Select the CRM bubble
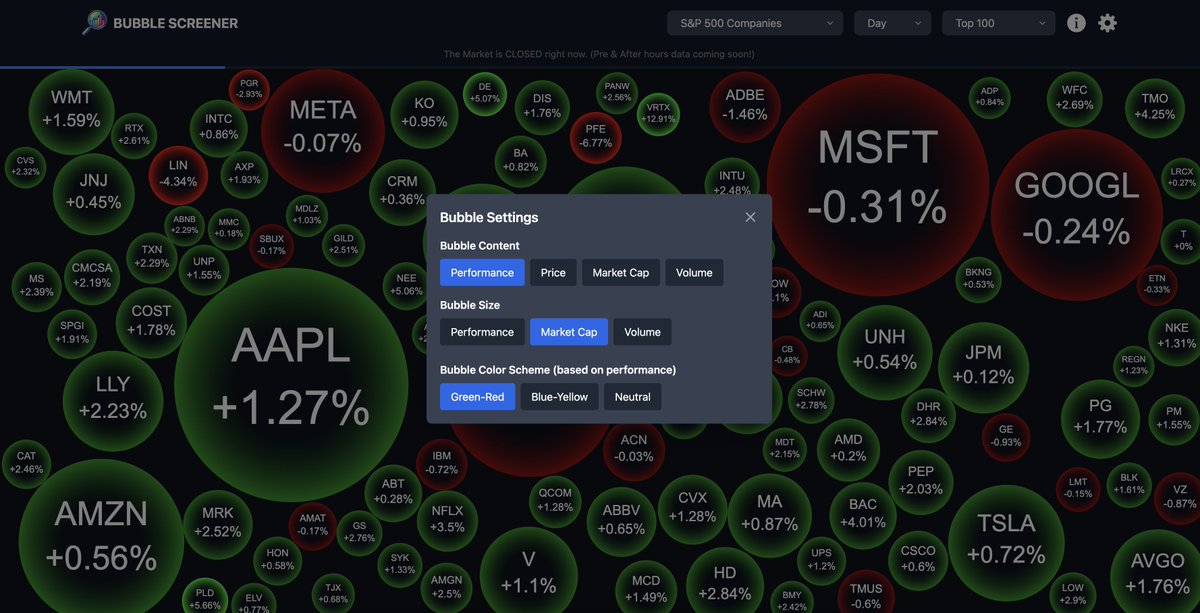Viewport: 1200px width, 613px height. pyautogui.click(x=402, y=190)
